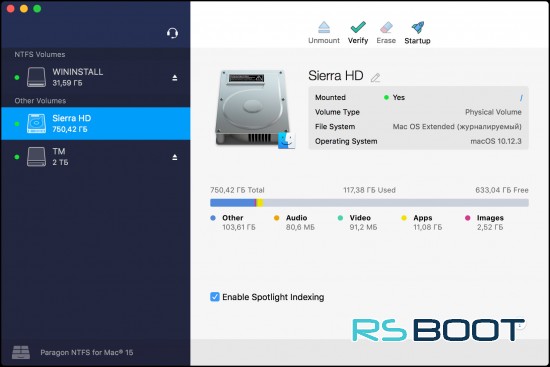Click the green Video legend dot

[340, 218]
